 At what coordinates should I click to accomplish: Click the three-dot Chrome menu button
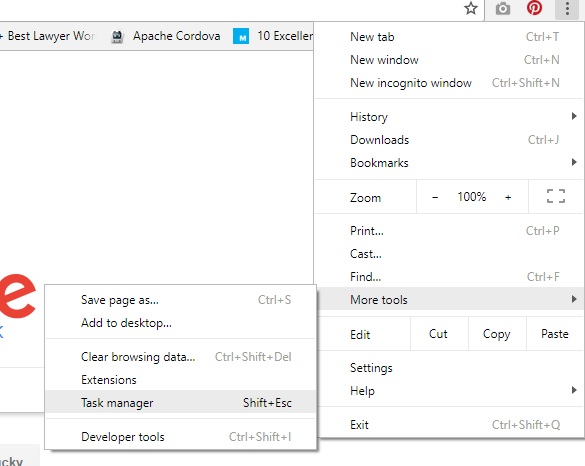[x=567, y=9]
